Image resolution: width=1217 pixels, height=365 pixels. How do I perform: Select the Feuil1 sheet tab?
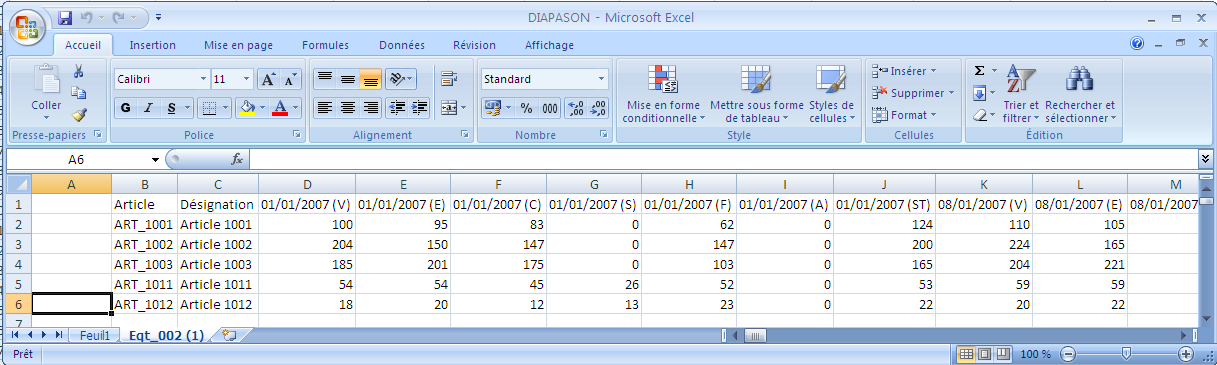tap(95, 335)
